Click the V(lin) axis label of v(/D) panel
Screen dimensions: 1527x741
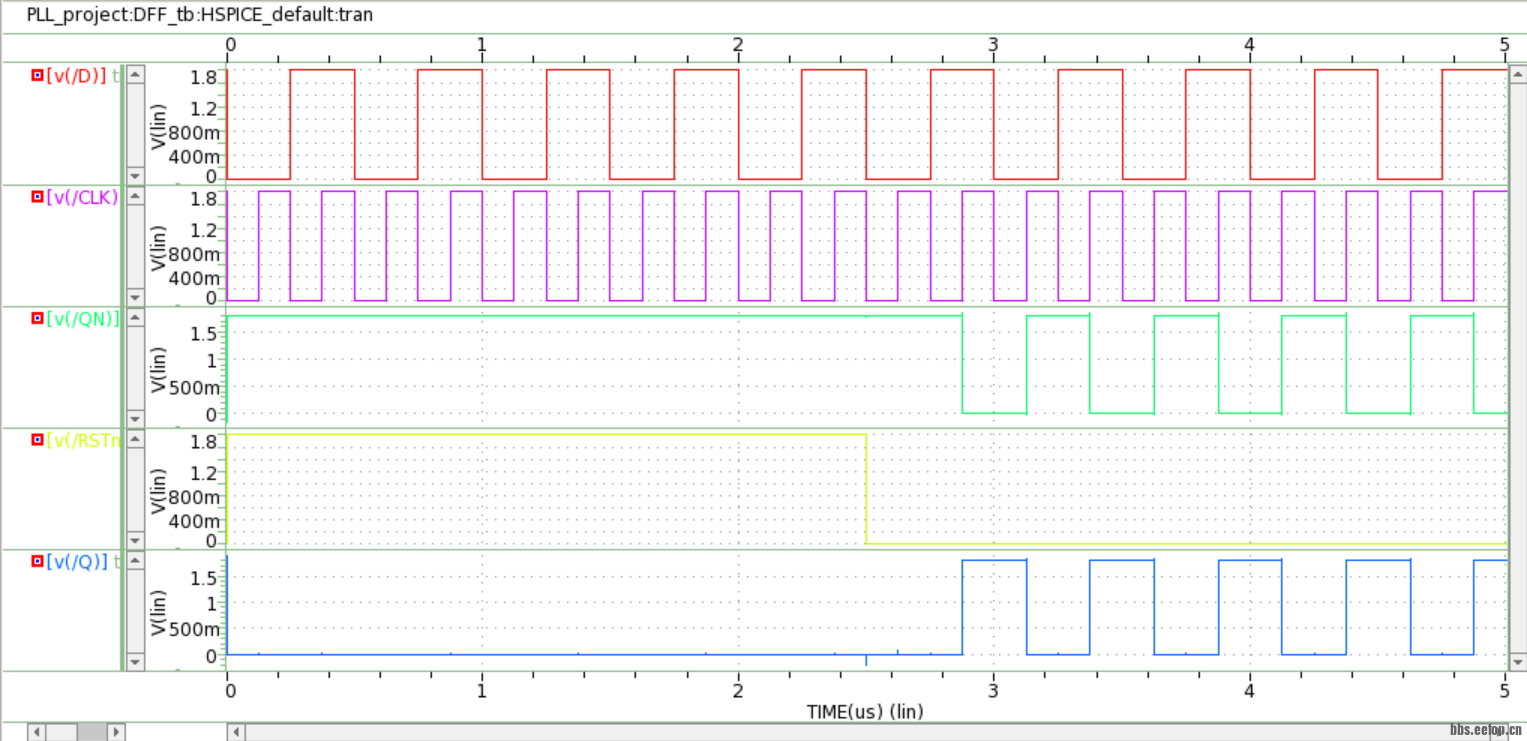click(158, 125)
